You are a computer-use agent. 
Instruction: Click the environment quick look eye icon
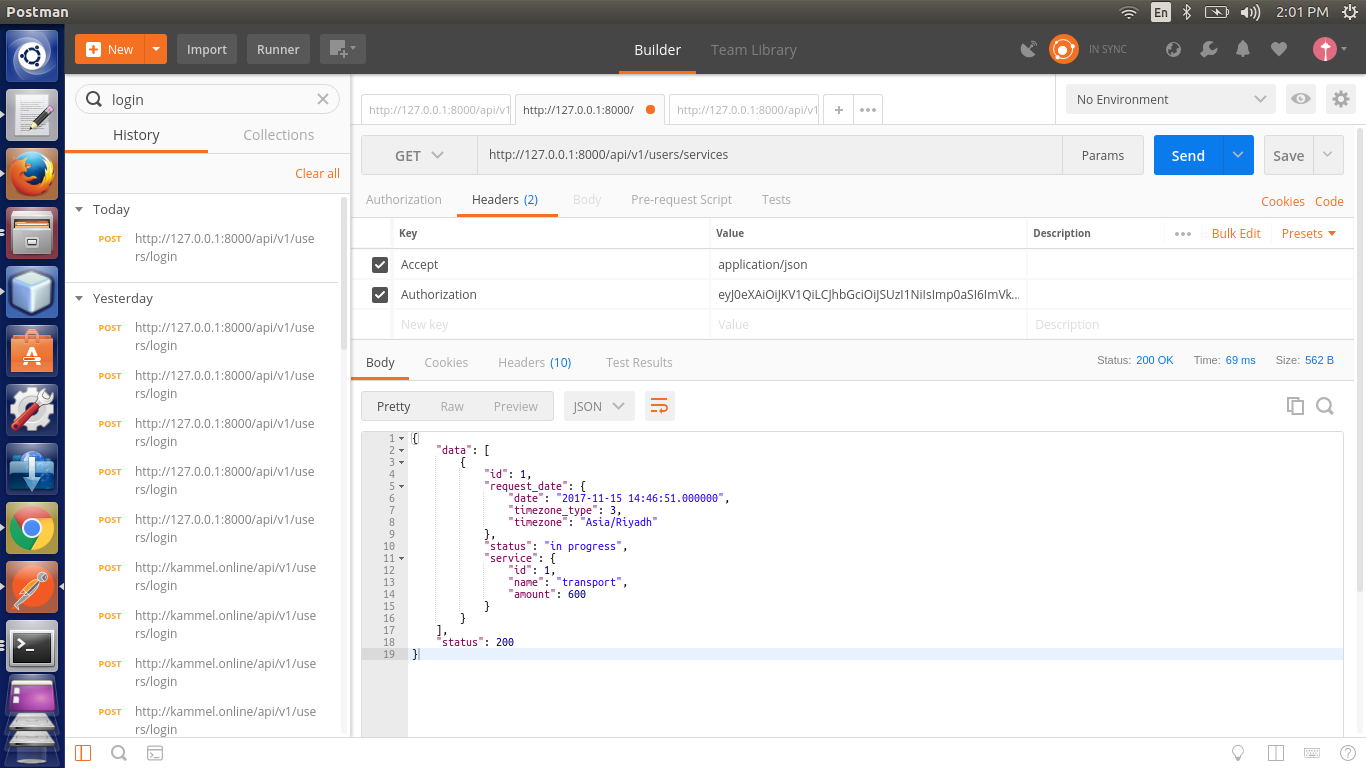[x=1300, y=99]
